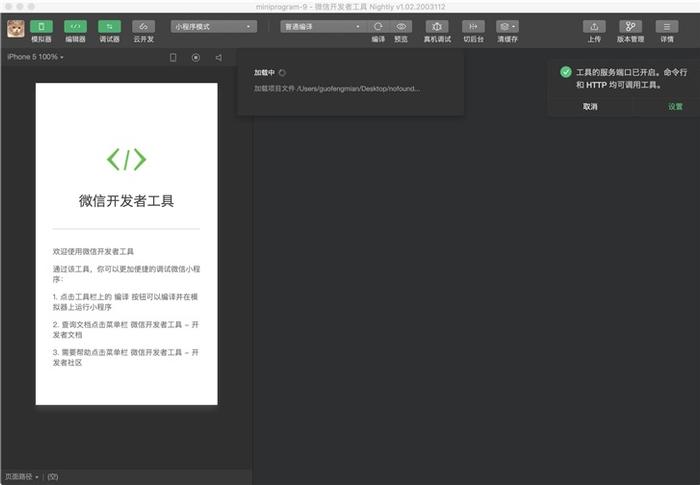Screen dimensions: 700x485
Task: Toggle the 模拟器 simulator panel button
Action: pyautogui.click(x=41, y=27)
